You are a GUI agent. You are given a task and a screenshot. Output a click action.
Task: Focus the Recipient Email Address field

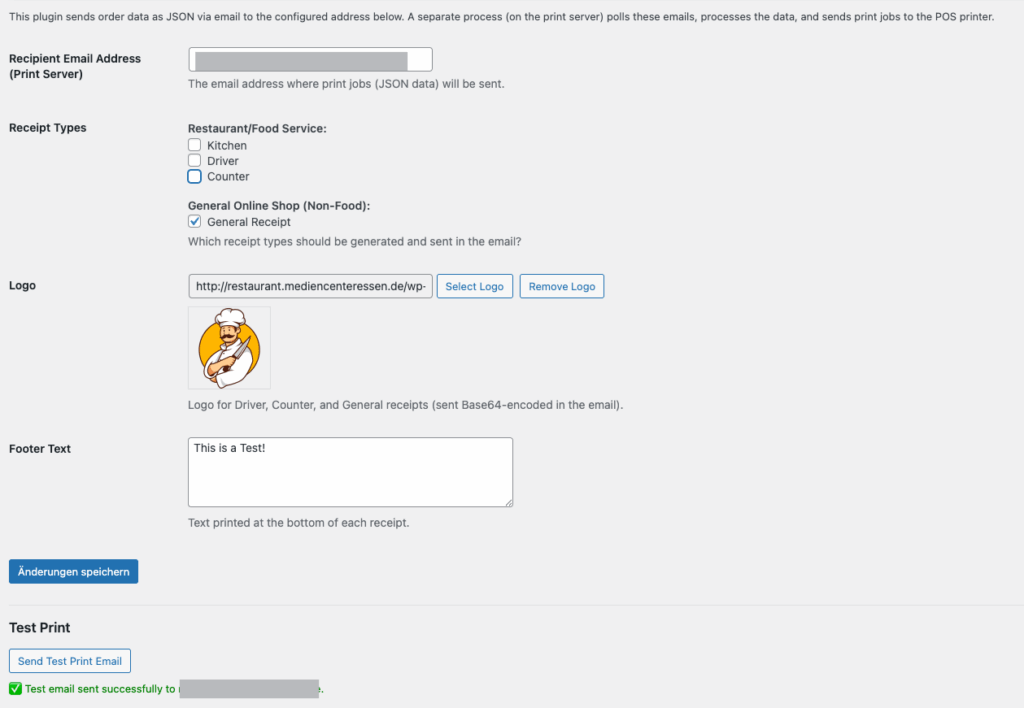coord(310,59)
